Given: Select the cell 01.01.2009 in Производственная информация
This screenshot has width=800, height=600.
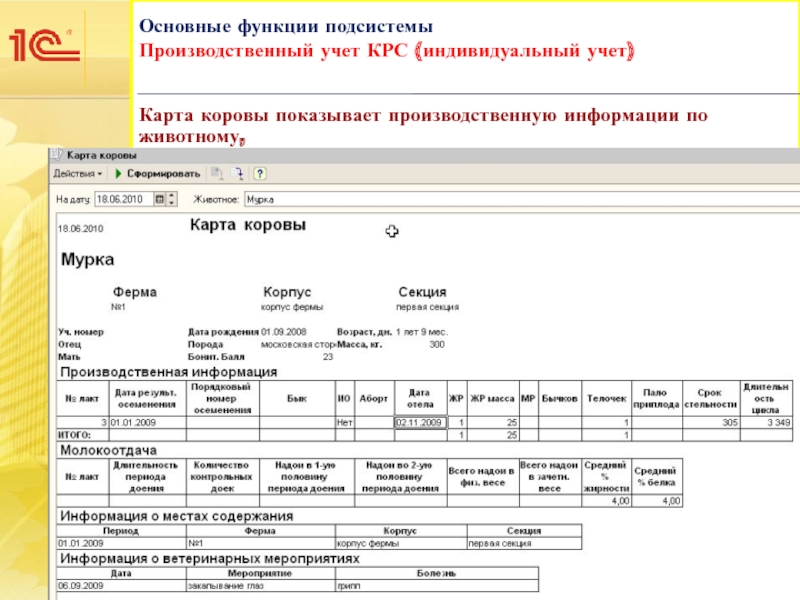Looking at the screenshot, I should tap(147, 422).
